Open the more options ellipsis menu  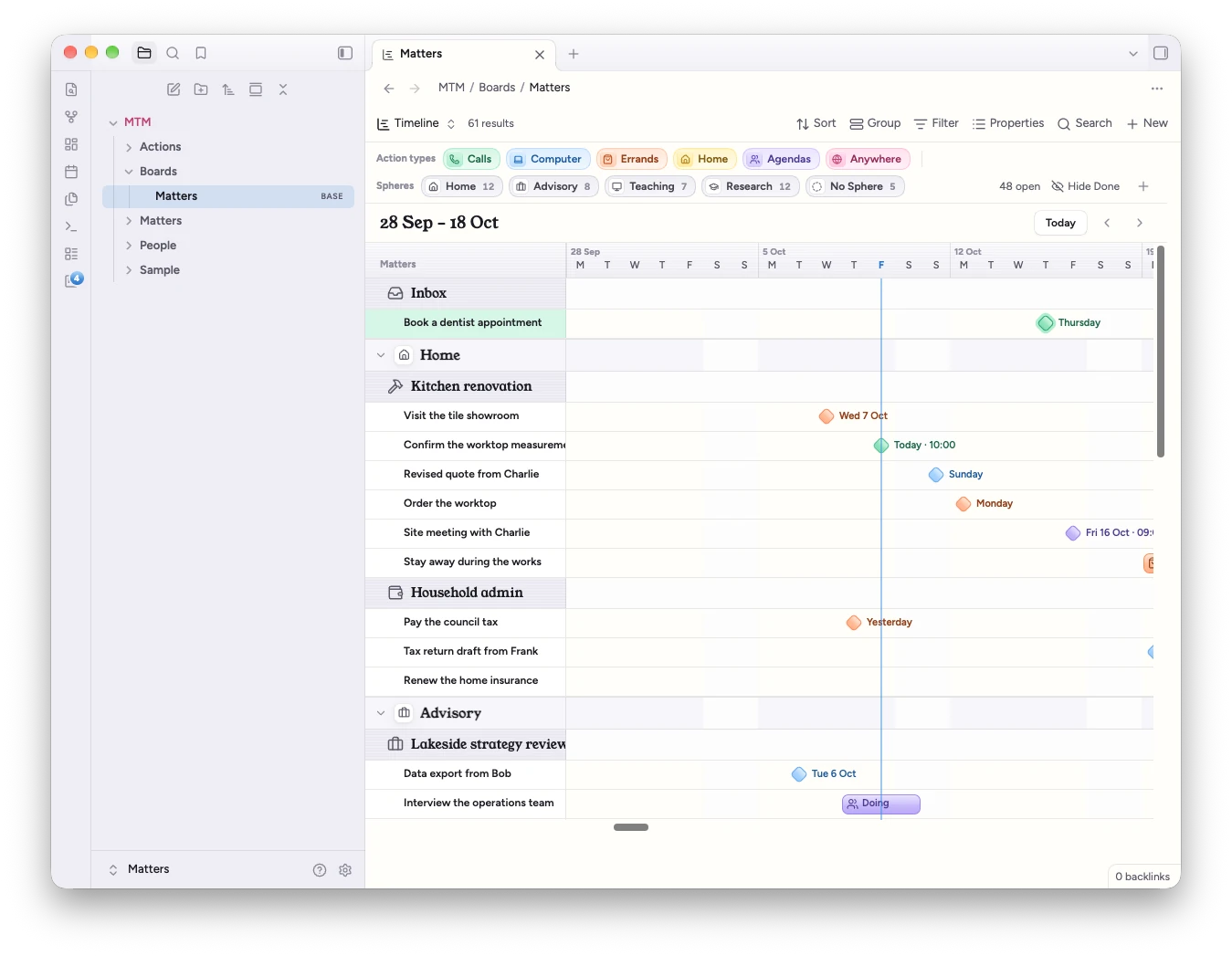pos(1157,89)
